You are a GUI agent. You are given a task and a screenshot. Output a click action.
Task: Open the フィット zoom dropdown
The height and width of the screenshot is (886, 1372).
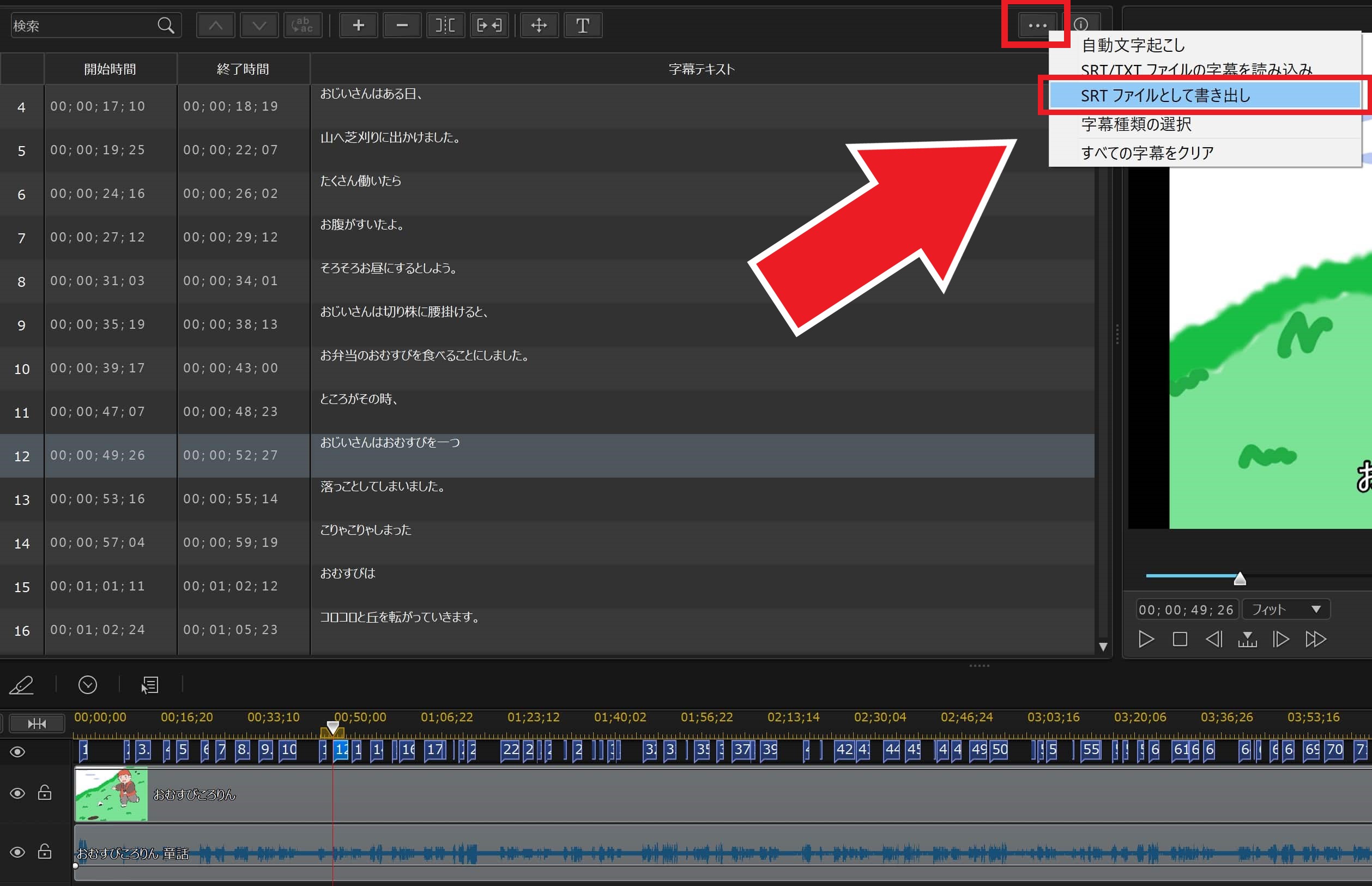click(x=1286, y=609)
